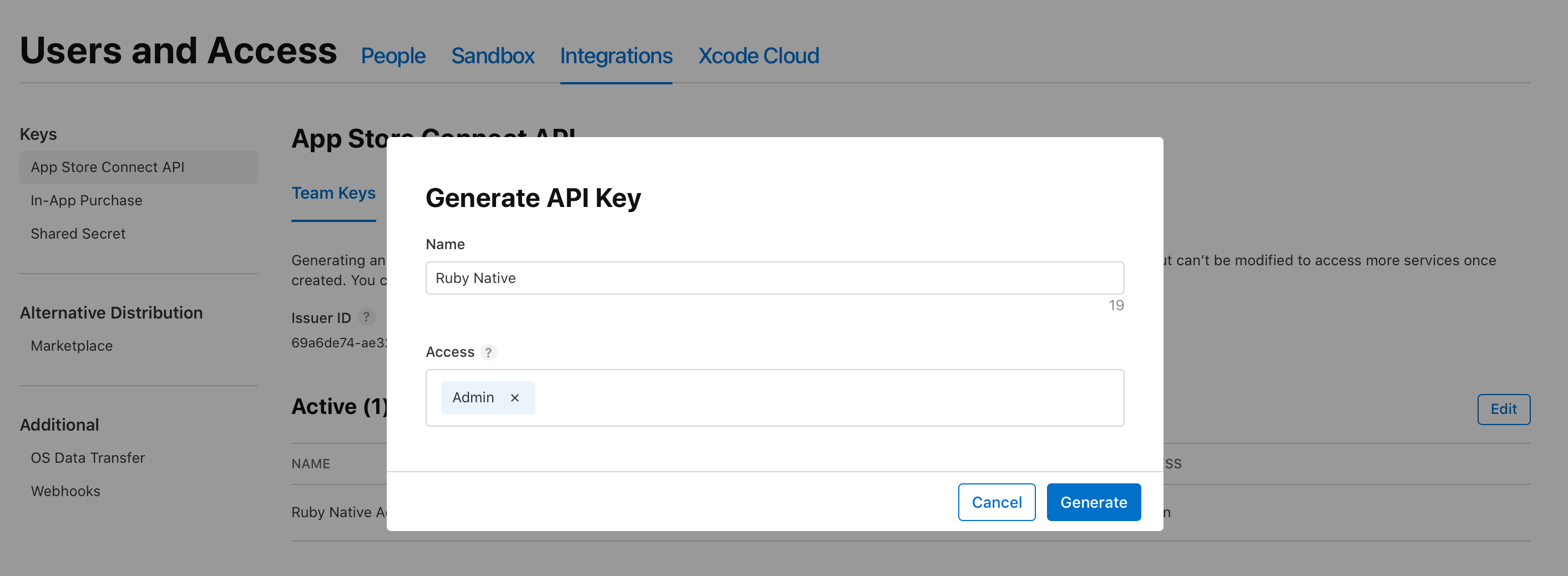
Task: Select App Store Connect API in sidebar
Action: 139,167
